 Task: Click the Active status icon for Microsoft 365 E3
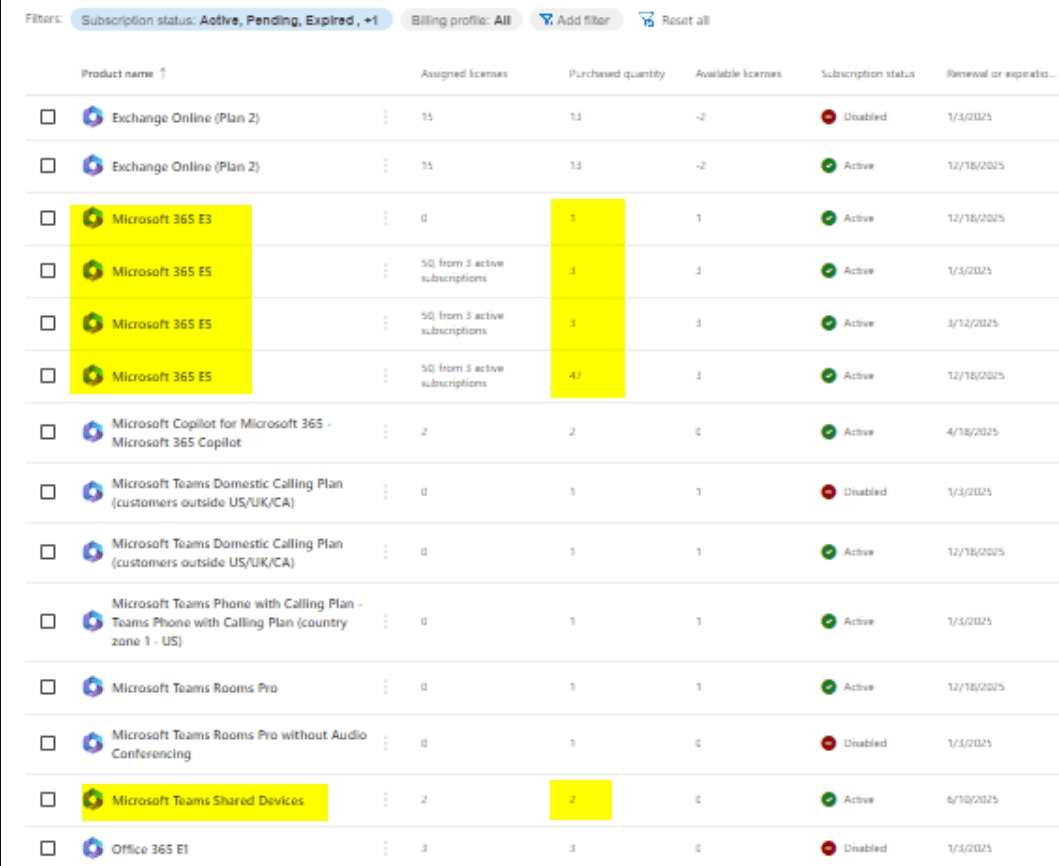coord(829,218)
